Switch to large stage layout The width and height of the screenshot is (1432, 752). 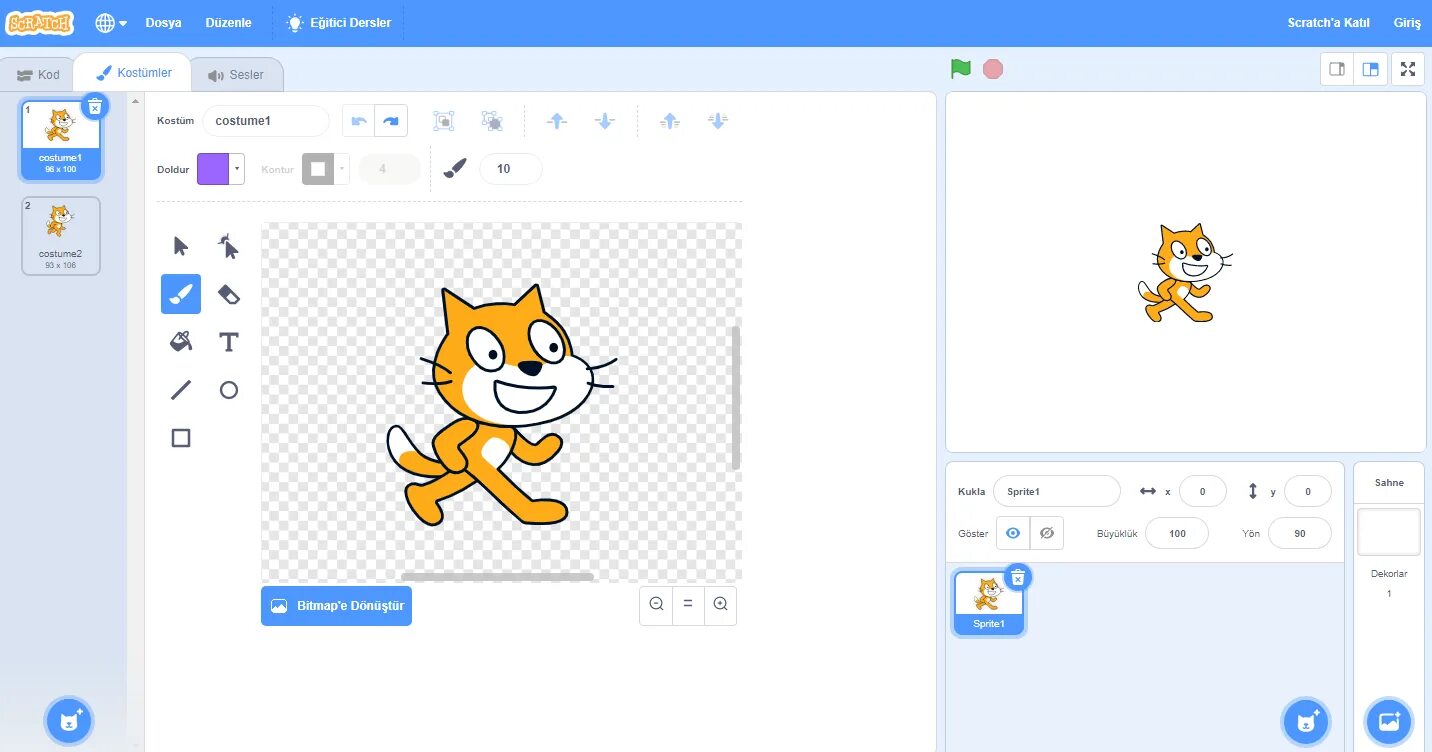[x=1371, y=69]
